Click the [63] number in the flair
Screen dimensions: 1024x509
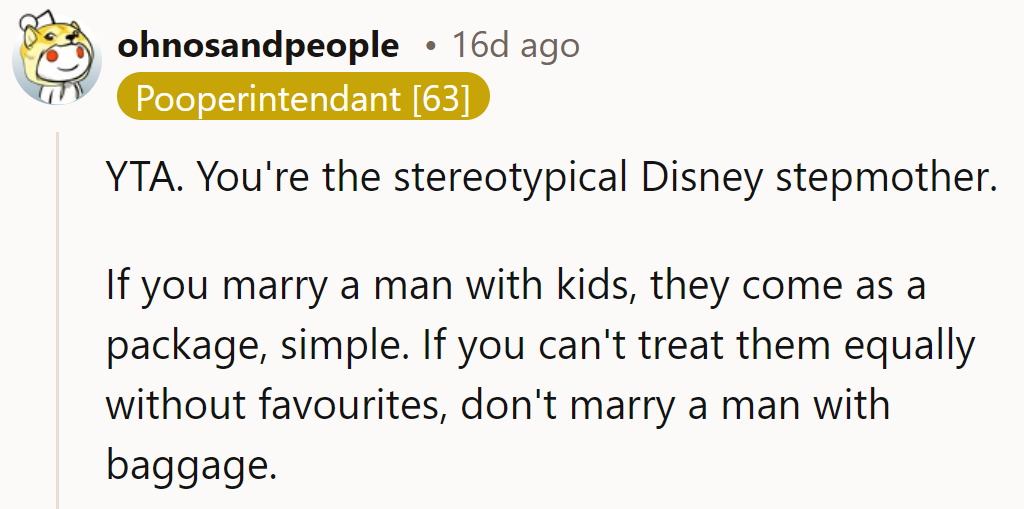[x=440, y=99]
